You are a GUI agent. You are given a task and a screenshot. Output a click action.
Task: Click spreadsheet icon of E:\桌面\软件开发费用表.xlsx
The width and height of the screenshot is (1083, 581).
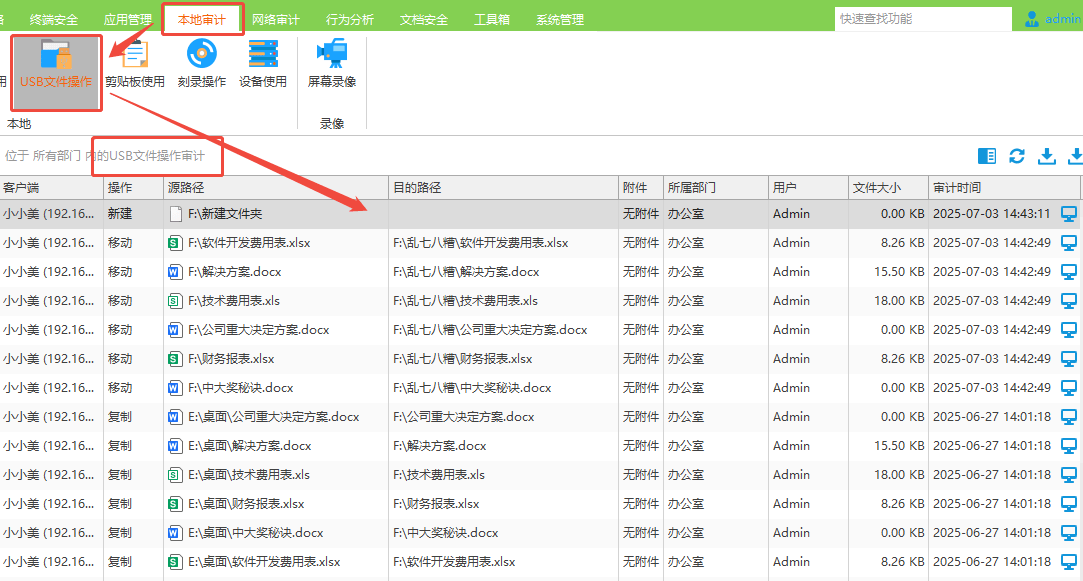click(175, 562)
